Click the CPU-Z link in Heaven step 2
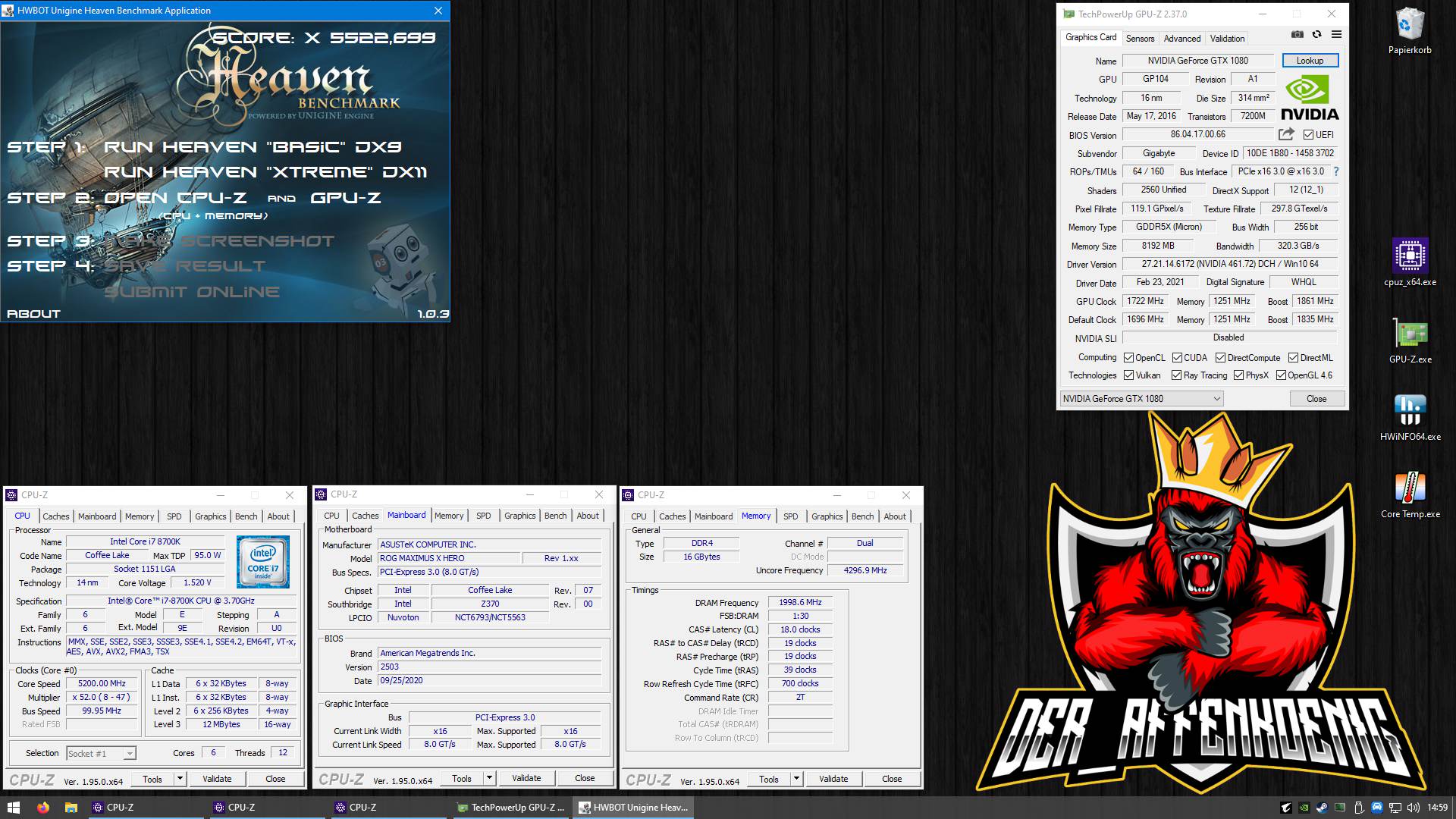 pos(175,198)
